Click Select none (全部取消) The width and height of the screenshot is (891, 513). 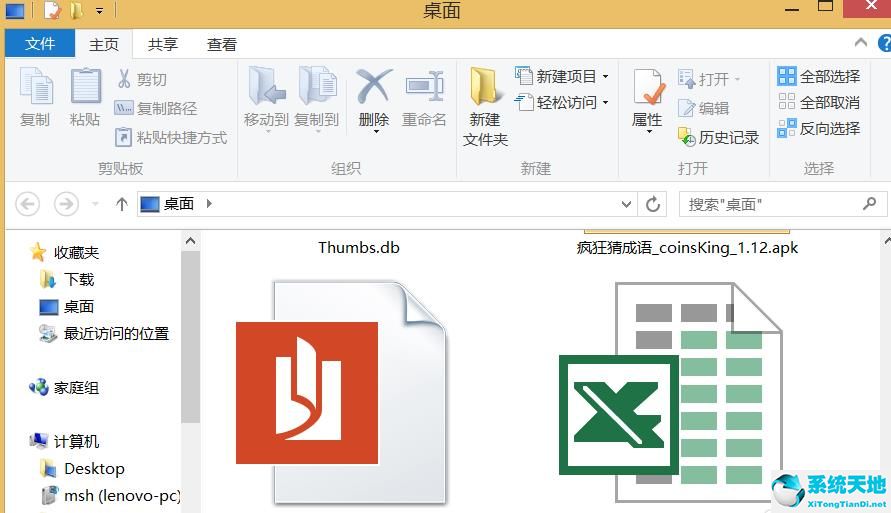(818, 102)
